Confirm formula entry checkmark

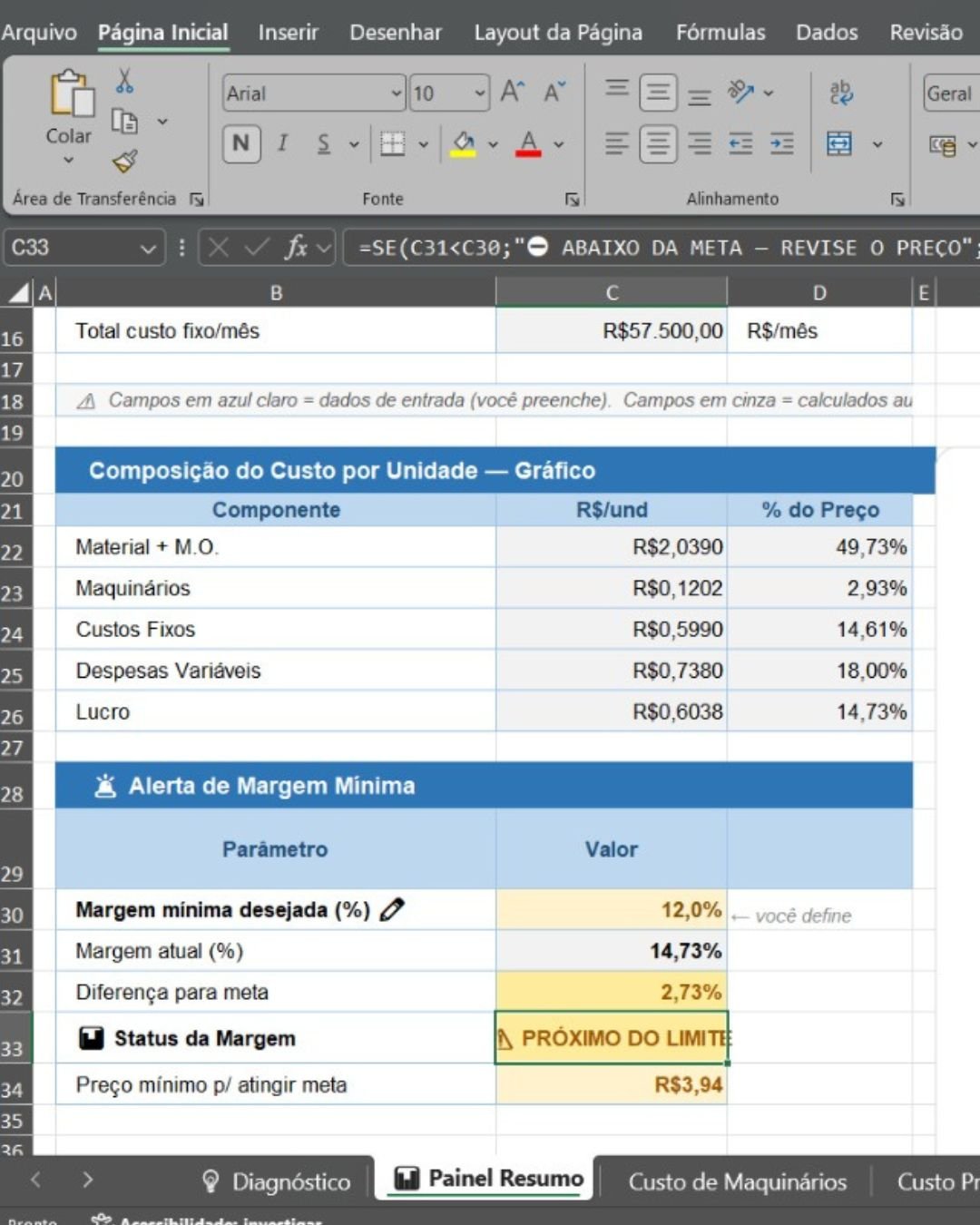click(x=257, y=248)
